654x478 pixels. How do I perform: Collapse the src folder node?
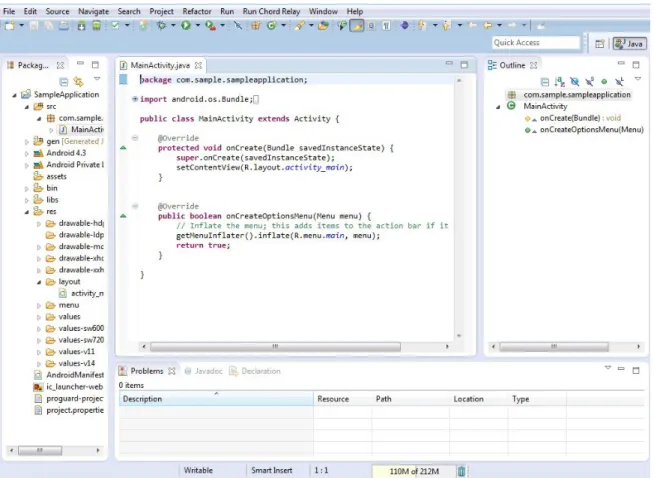[x=27, y=107]
